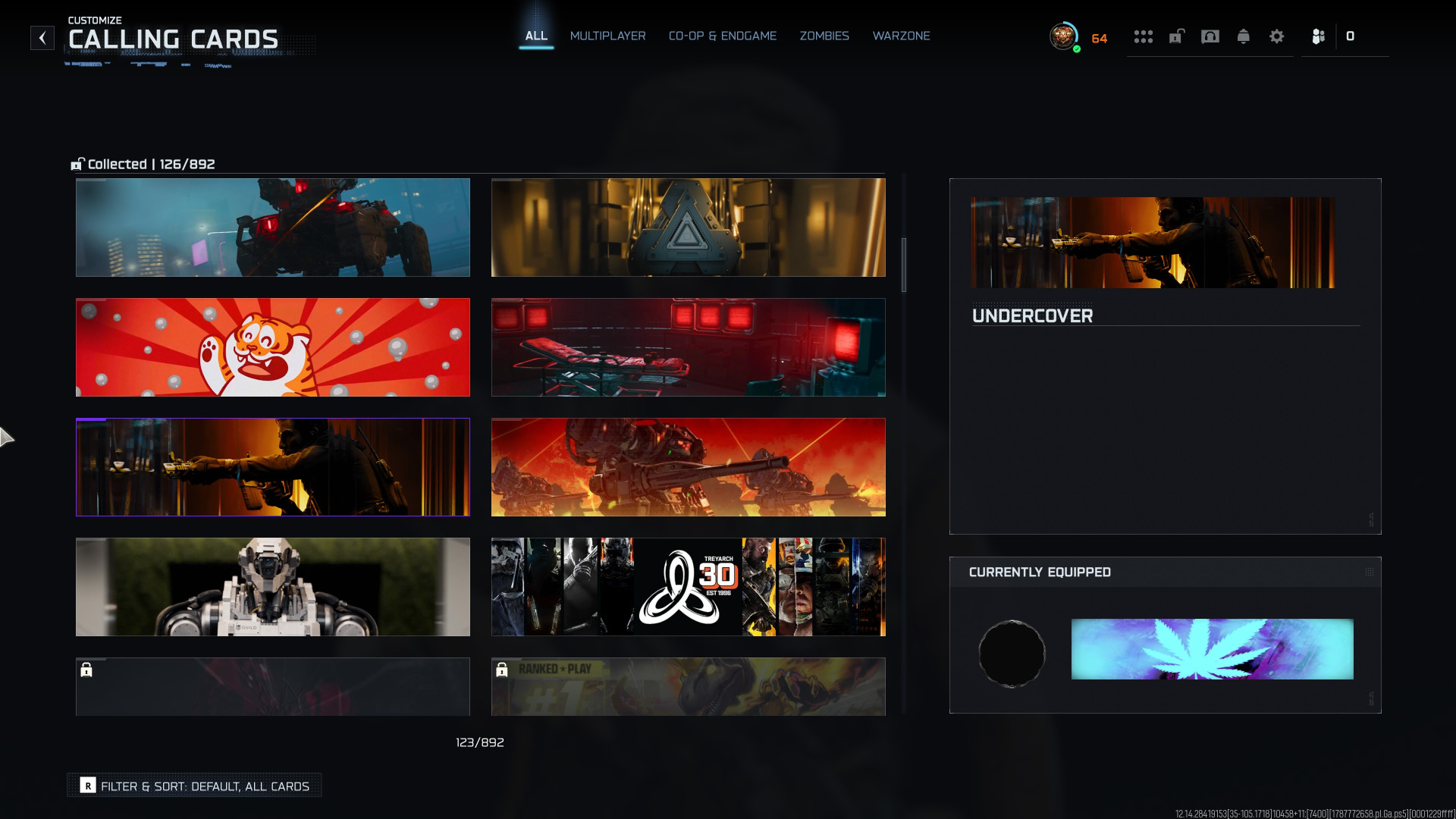Click the player level 64 text
This screenshot has height=819, width=1456.
[1100, 39]
